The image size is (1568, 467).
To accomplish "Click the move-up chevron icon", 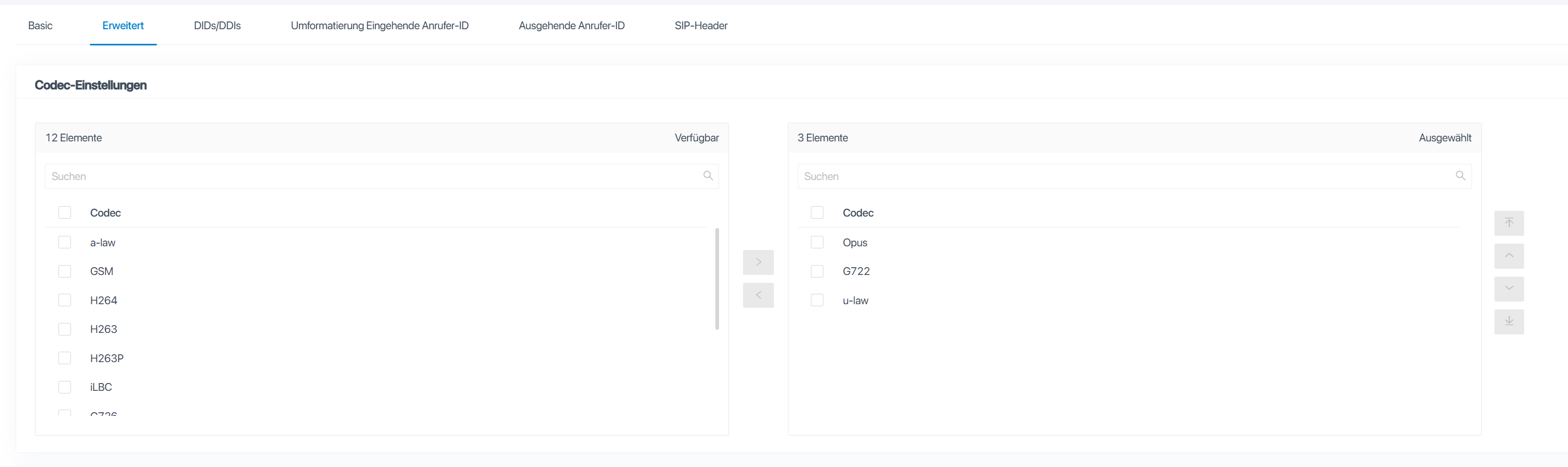I will [x=1509, y=256].
